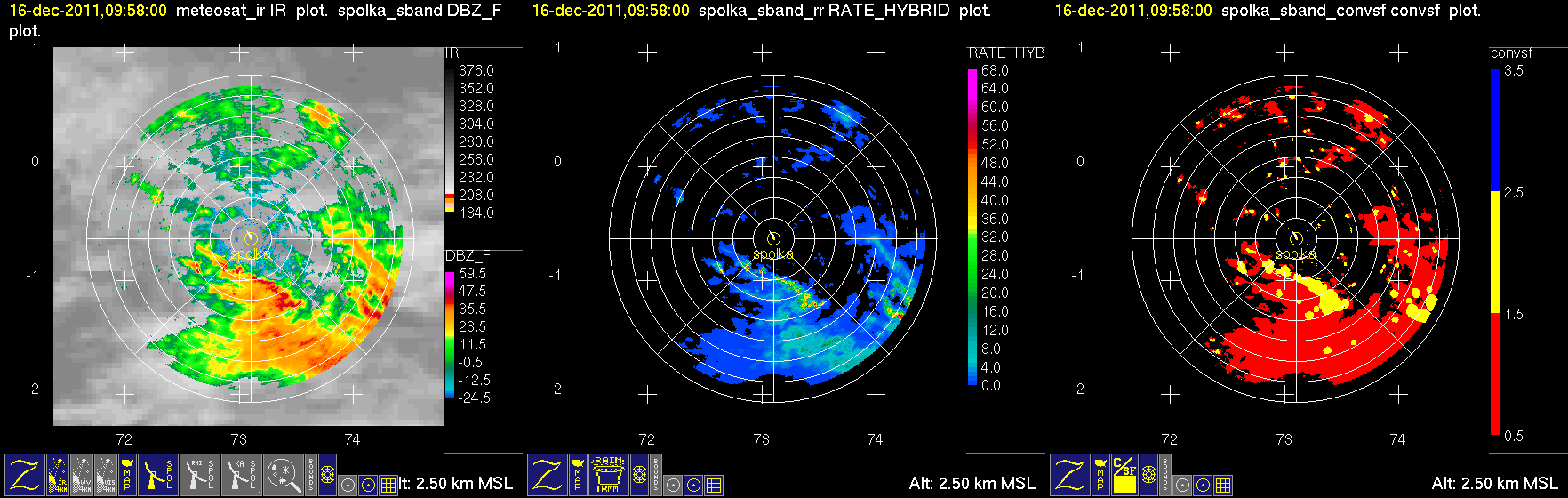This screenshot has height=498, width=1568.
Task: Click the particle magnifier icon in the left toolbar
Action: click(x=284, y=475)
